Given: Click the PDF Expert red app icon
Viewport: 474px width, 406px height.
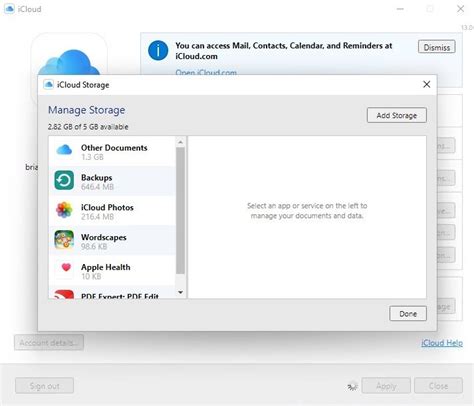Looking at the screenshot, I should tap(64, 294).
